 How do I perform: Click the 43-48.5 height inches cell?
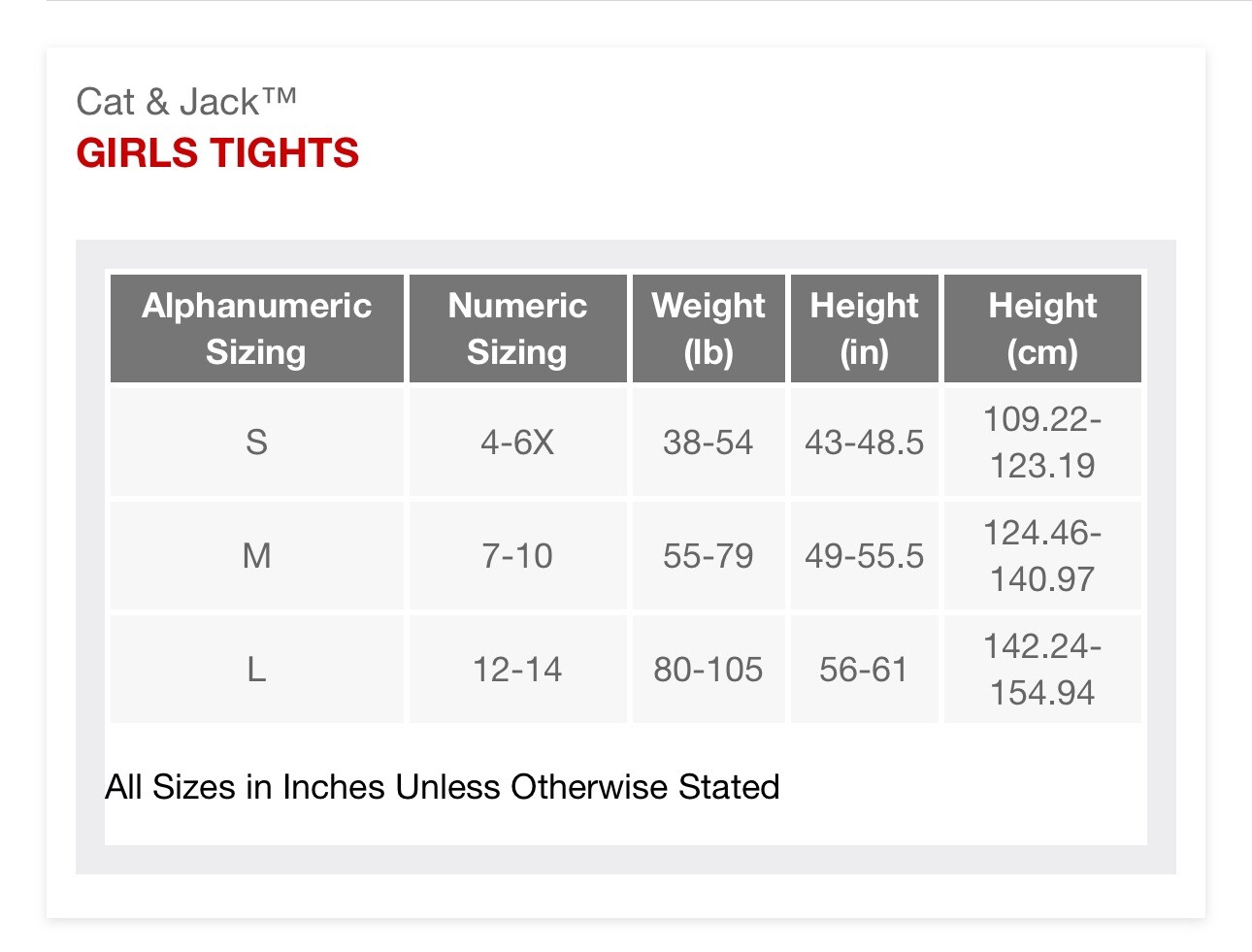point(864,443)
